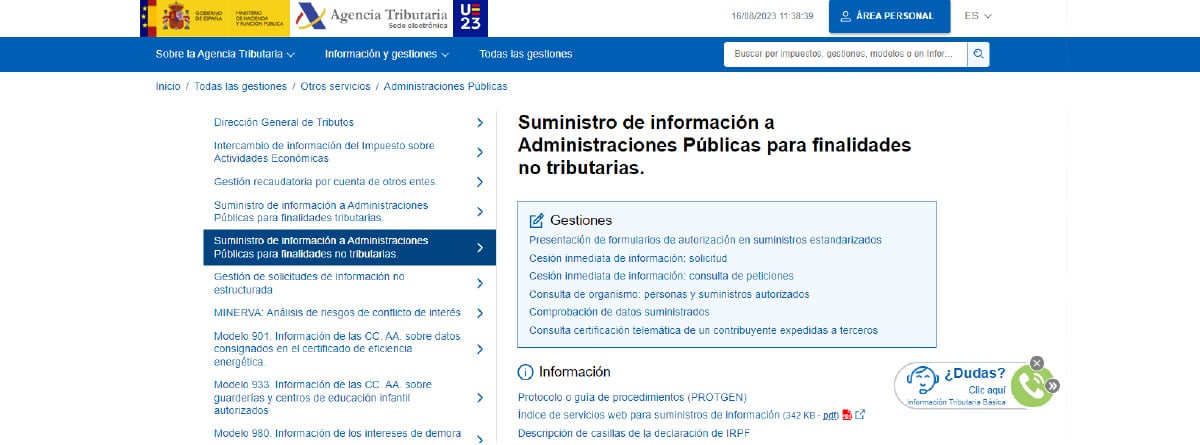
Task: Open Suministro para finalidades tributarias item
Action: tap(321, 211)
